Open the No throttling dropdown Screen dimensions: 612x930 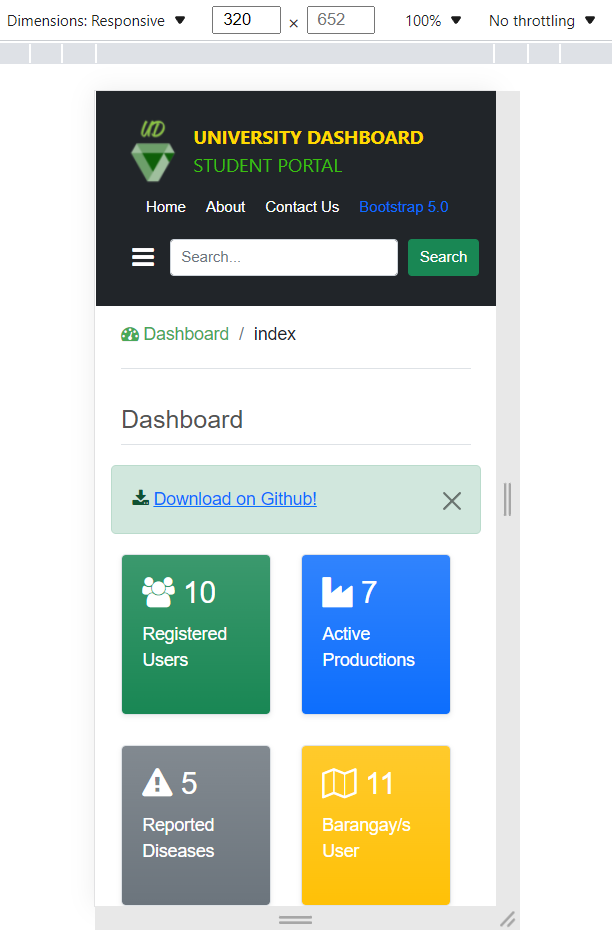pos(541,21)
